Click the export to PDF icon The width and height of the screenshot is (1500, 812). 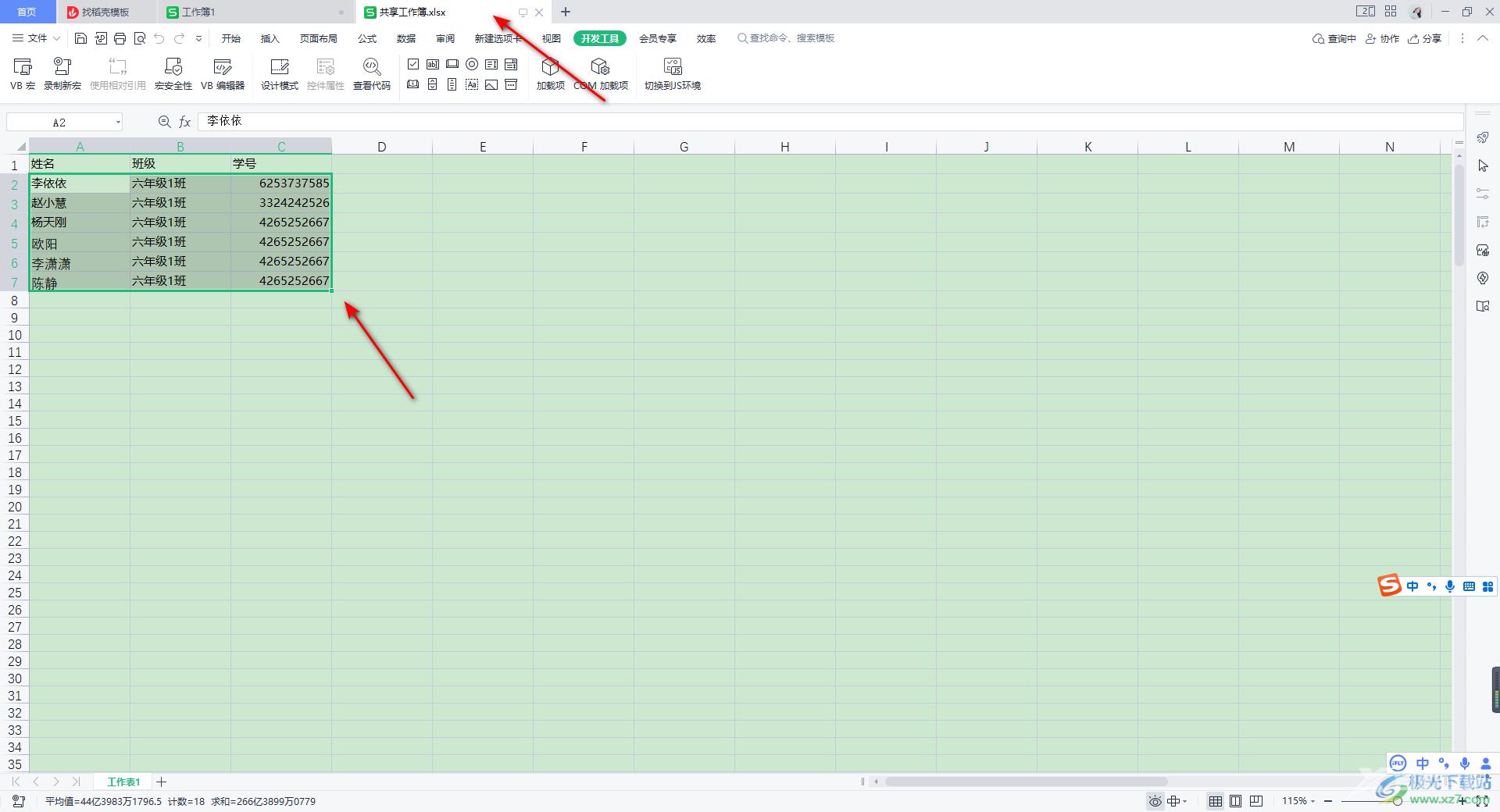click(101, 38)
